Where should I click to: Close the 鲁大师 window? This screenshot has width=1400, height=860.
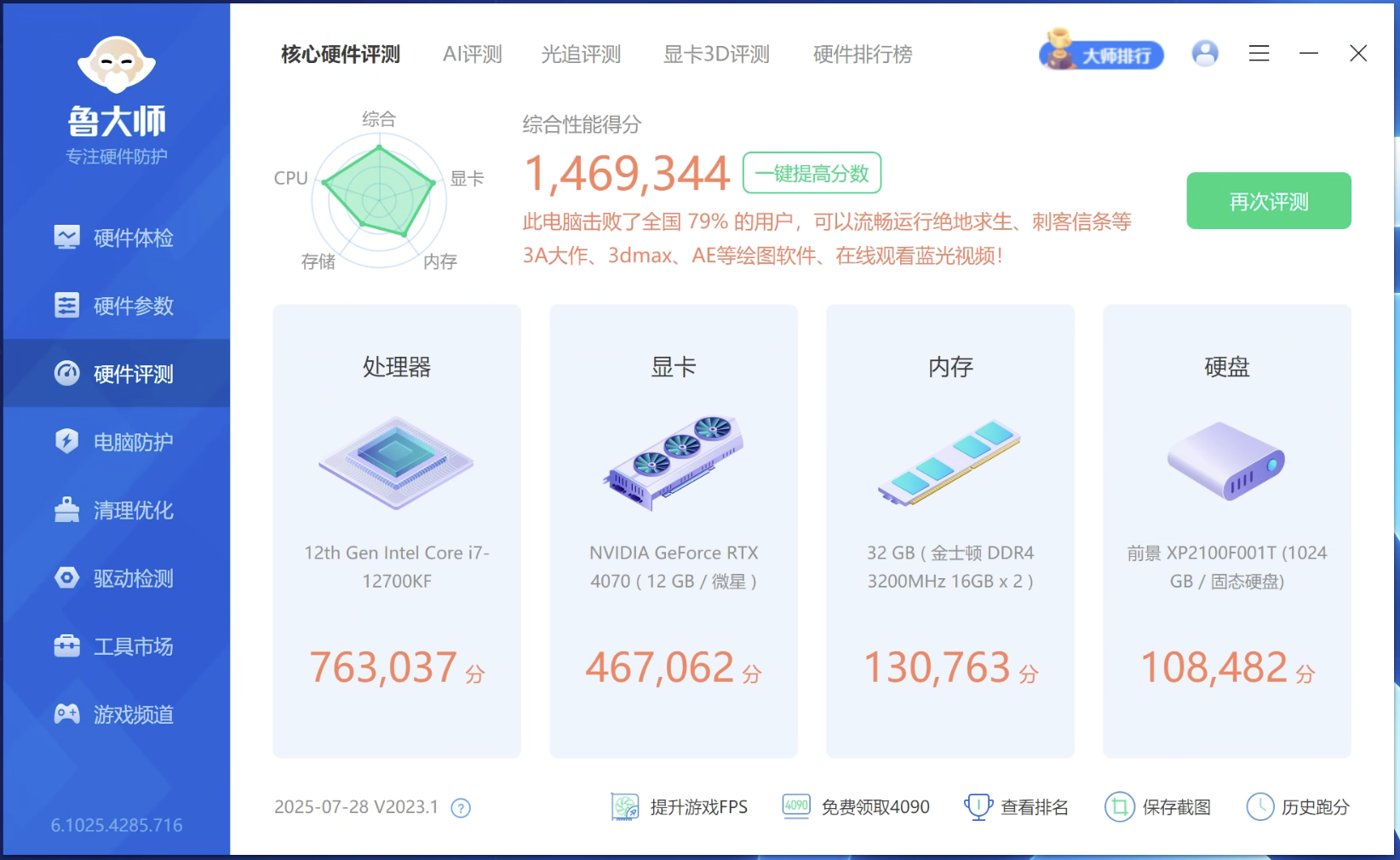pos(1358,54)
